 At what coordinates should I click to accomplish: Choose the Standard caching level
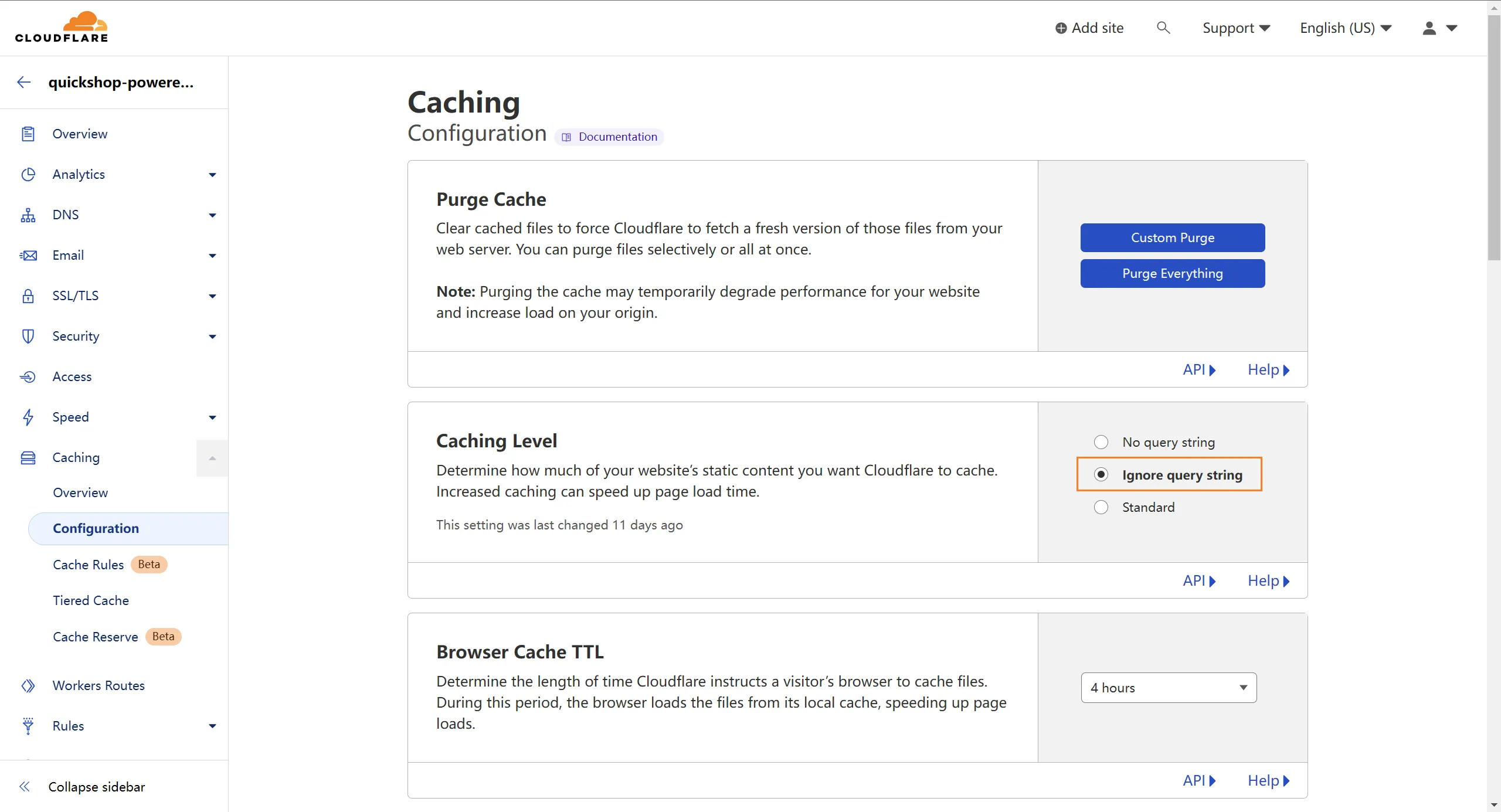tap(1101, 507)
